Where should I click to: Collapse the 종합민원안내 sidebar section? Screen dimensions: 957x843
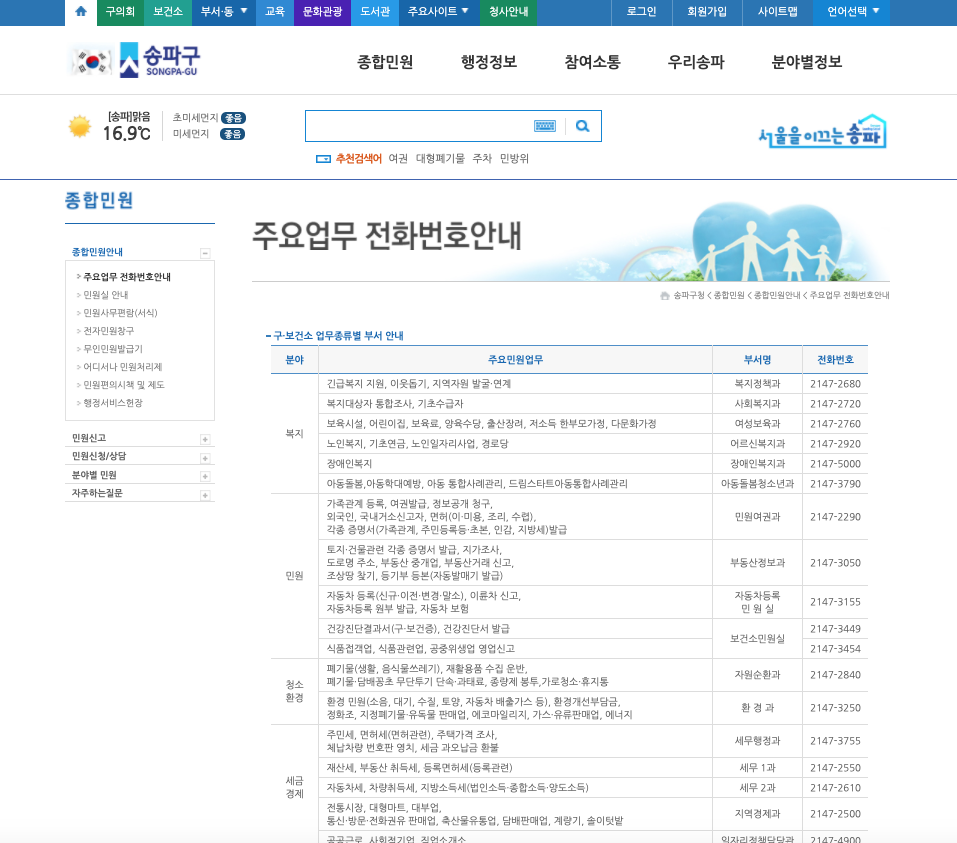(x=206, y=252)
